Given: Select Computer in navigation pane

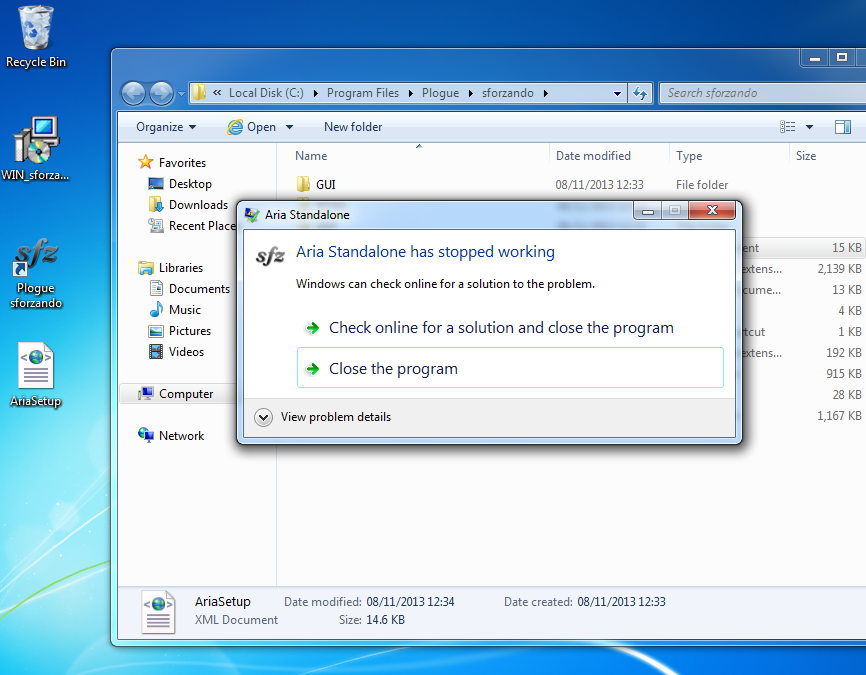Looking at the screenshot, I should (x=178, y=393).
